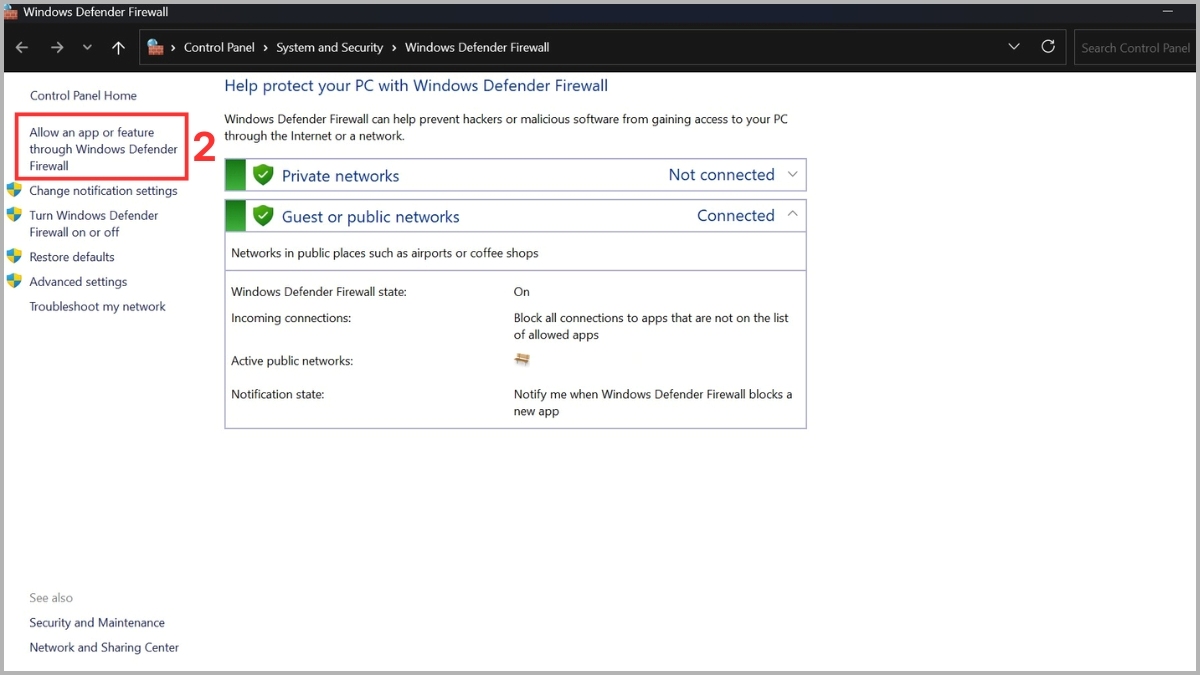Click the Forward navigation arrow
The height and width of the screenshot is (675, 1200).
coord(57,47)
